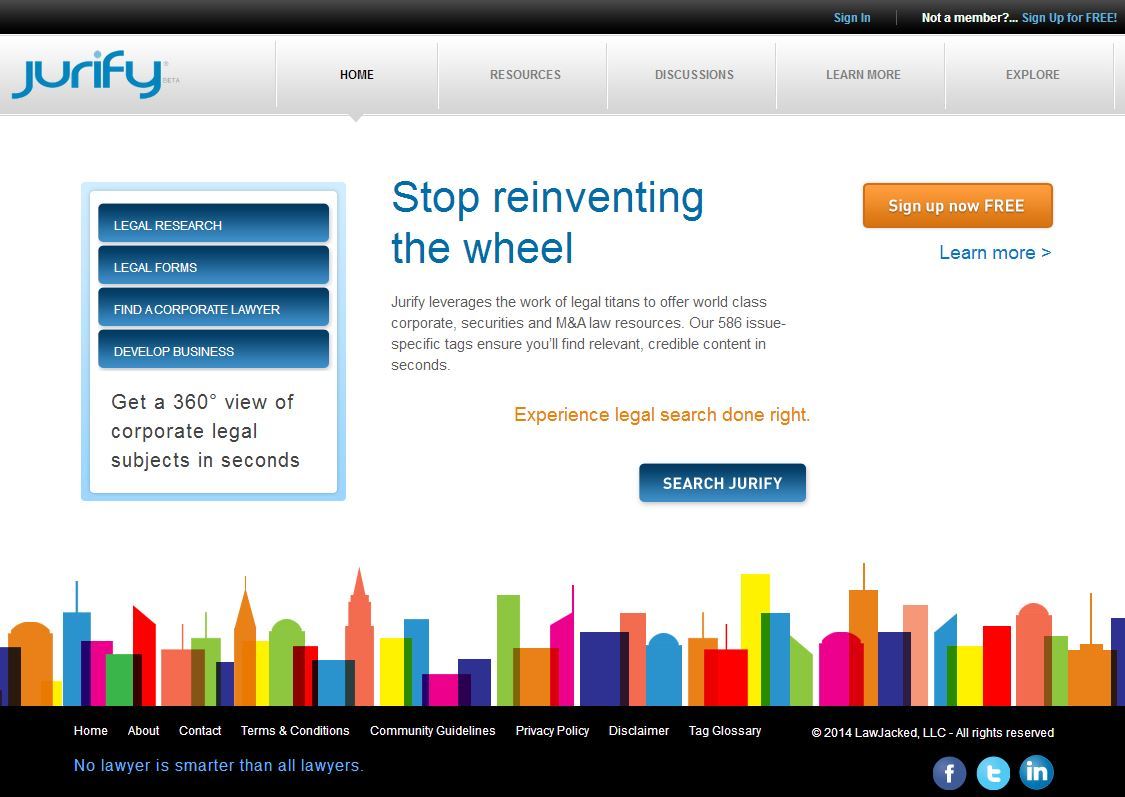Click "No lawyer is smarter than all lawyers."
Viewport: 1125px width, 797px height.
coord(219,765)
